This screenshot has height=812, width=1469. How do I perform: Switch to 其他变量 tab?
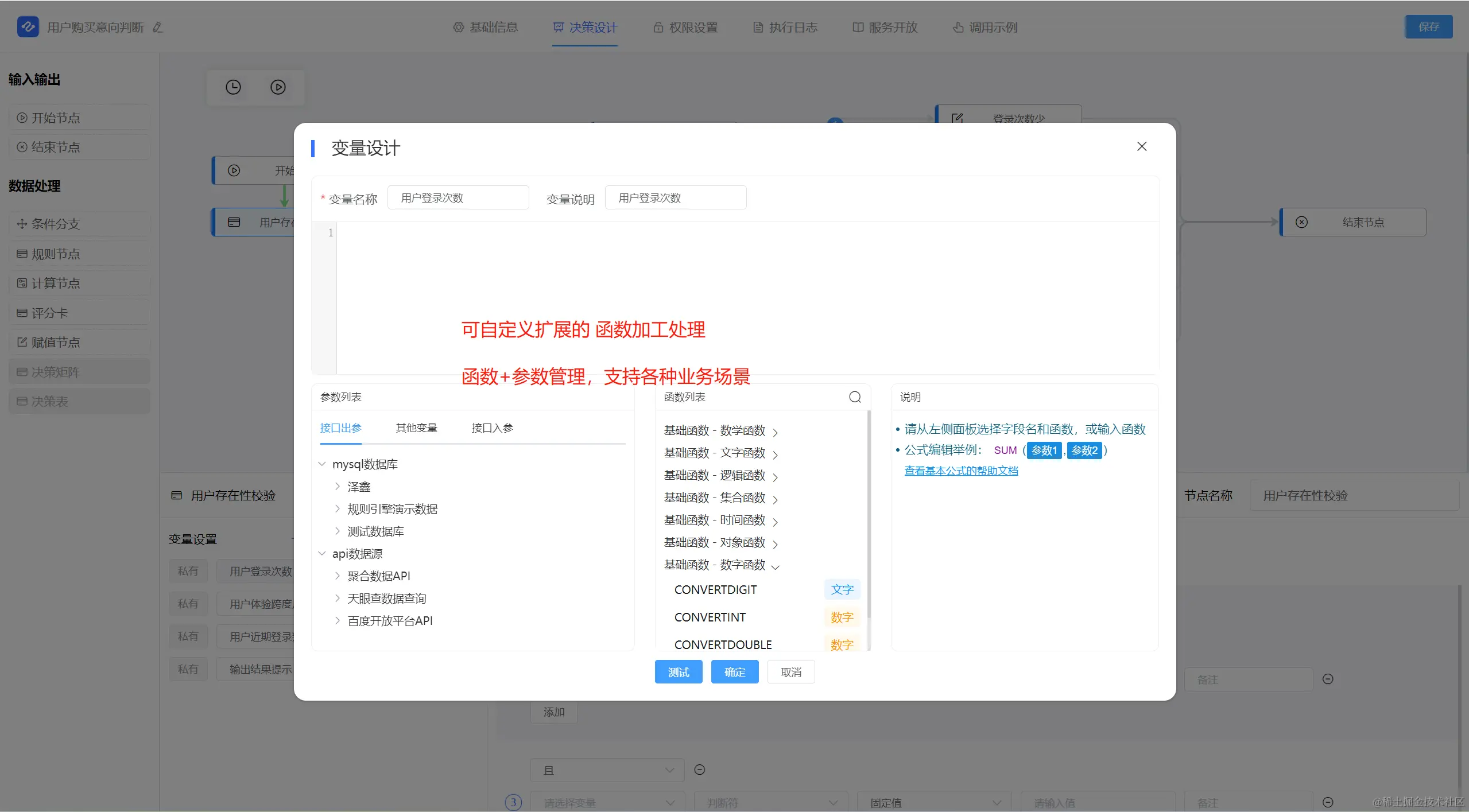[416, 428]
